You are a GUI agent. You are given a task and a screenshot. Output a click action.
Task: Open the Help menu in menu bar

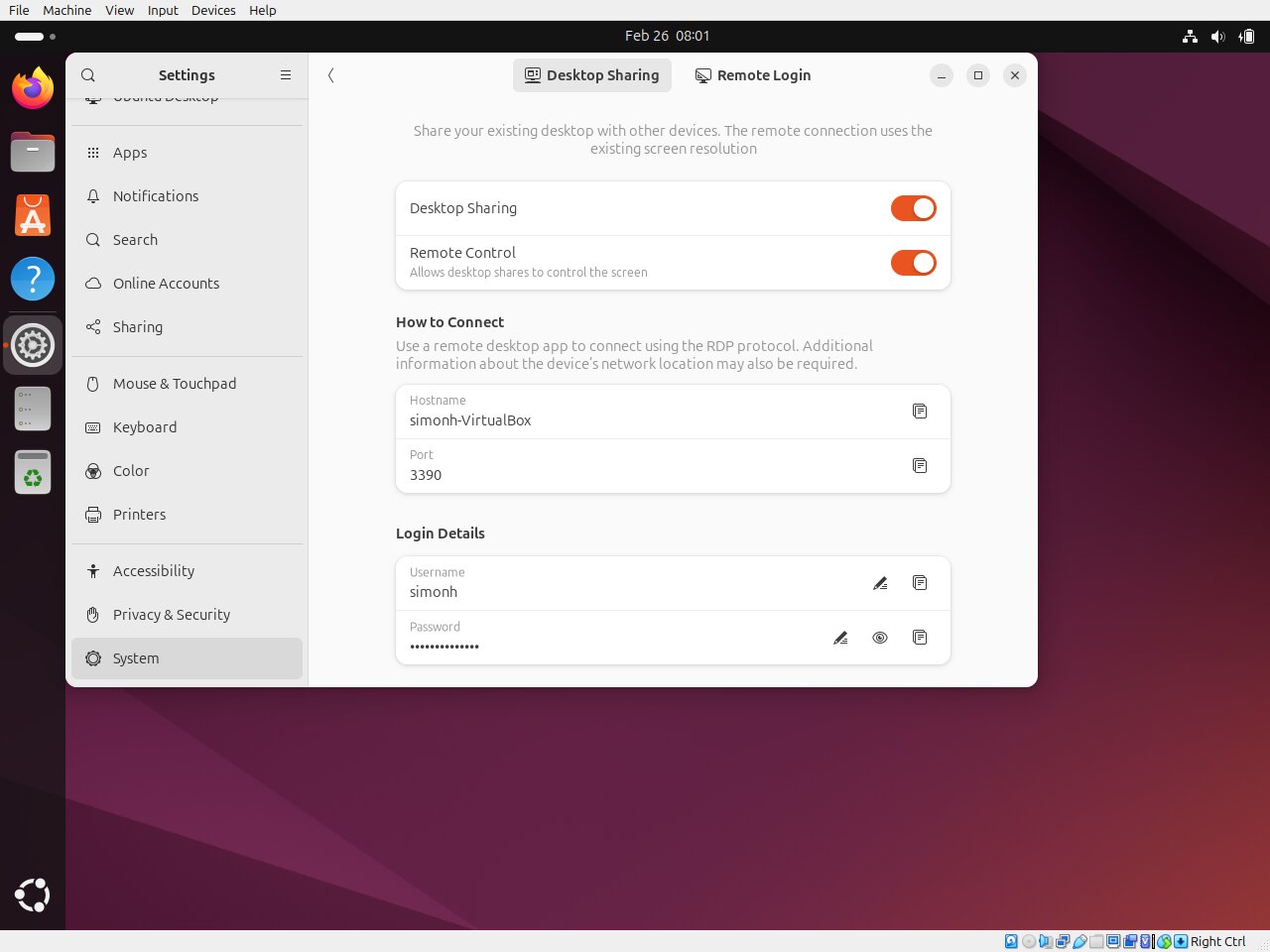(263, 10)
